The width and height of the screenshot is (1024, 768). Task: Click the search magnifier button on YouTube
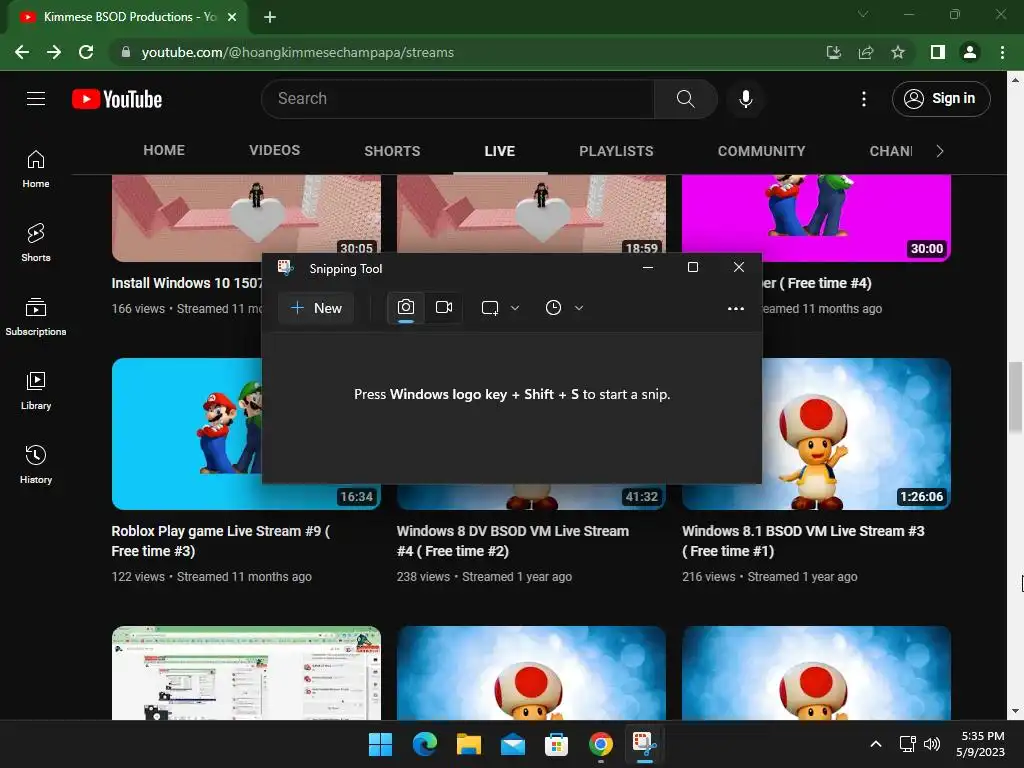coord(685,99)
